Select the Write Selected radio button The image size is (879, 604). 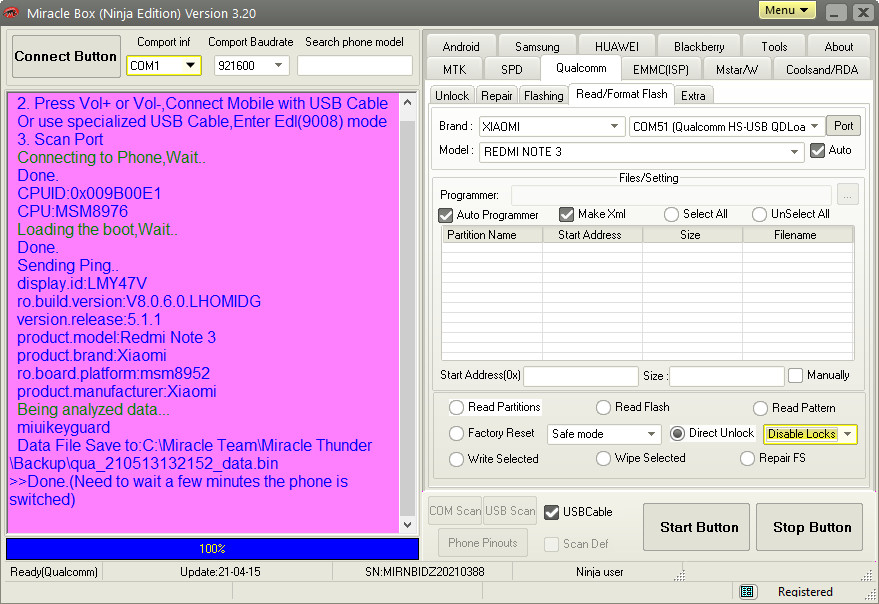(456, 459)
